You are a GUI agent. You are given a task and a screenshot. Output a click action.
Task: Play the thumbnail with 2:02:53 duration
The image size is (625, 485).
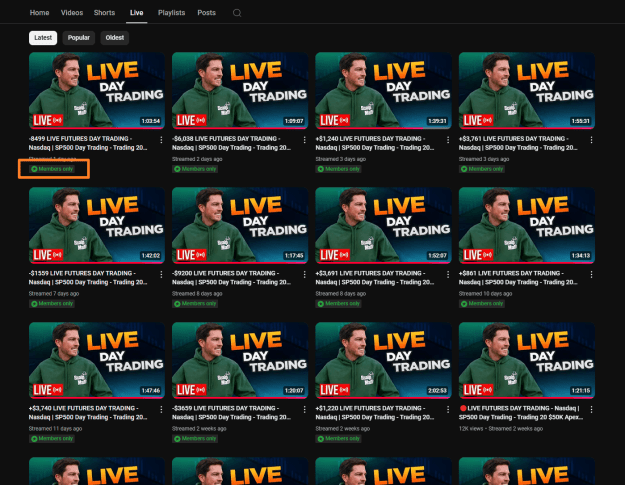(383, 360)
